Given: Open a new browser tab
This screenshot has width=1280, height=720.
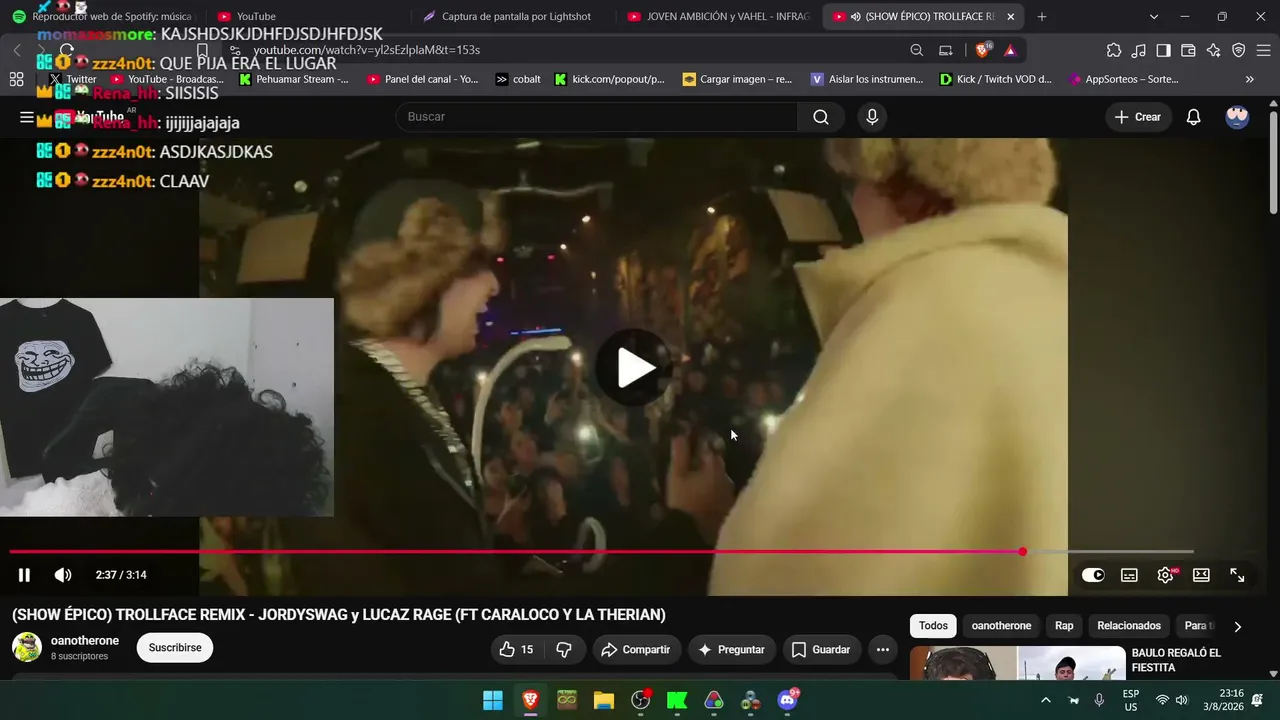Looking at the screenshot, I should click(1042, 17).
